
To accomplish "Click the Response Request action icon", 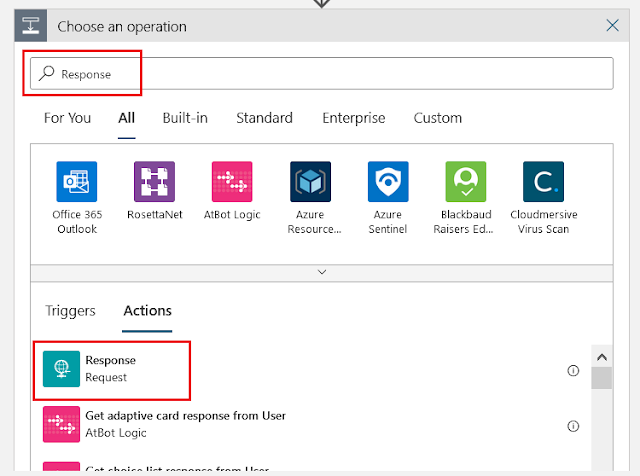I will click(x=61, y=369).
